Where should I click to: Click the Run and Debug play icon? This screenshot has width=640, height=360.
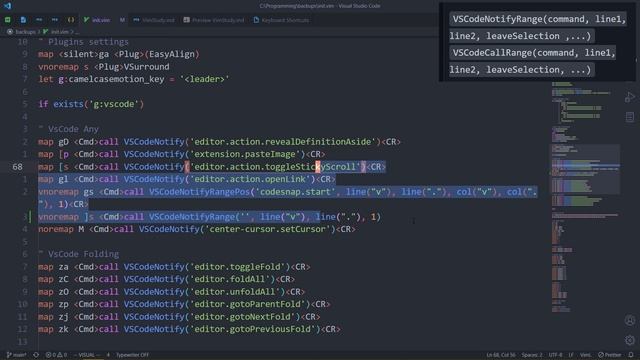[630, 97]
